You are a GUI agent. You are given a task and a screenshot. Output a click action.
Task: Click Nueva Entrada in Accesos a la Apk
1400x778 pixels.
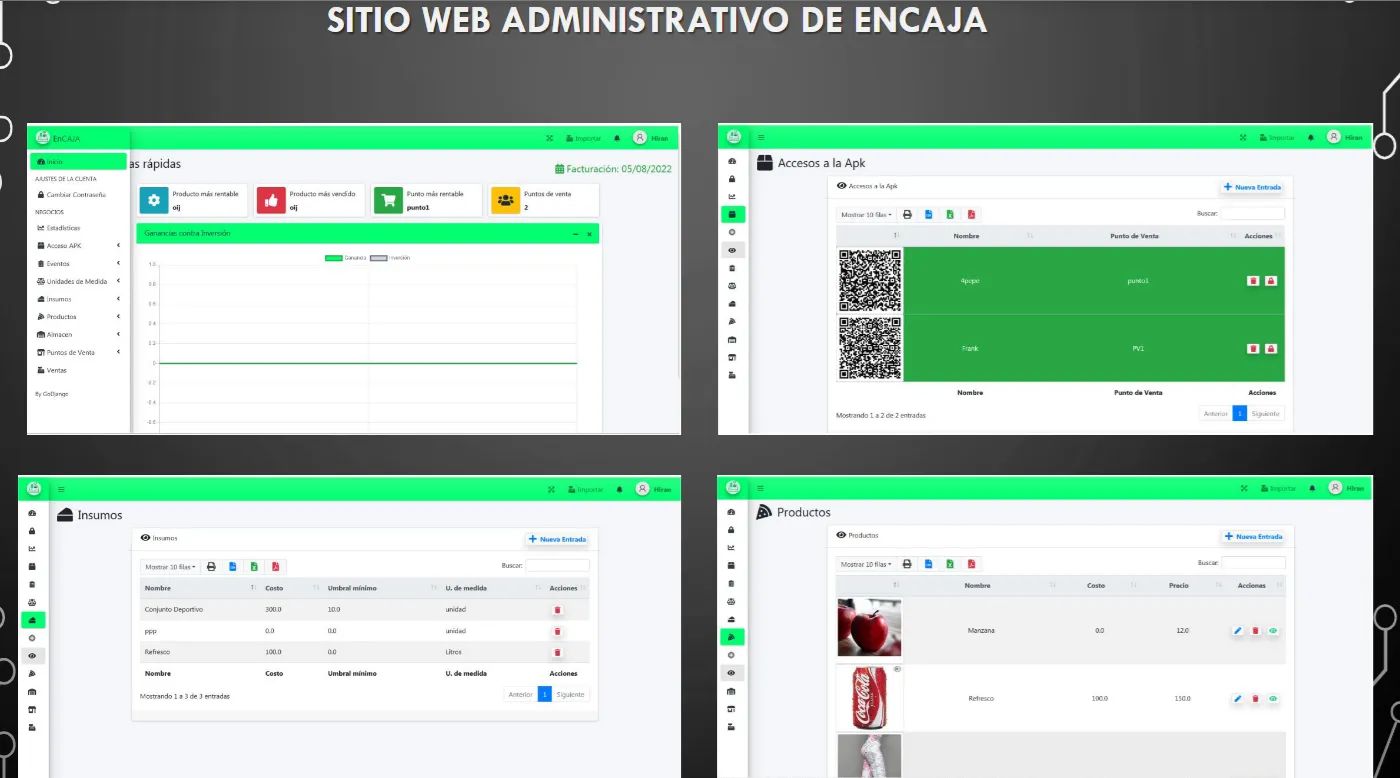tap(1253, 187)
